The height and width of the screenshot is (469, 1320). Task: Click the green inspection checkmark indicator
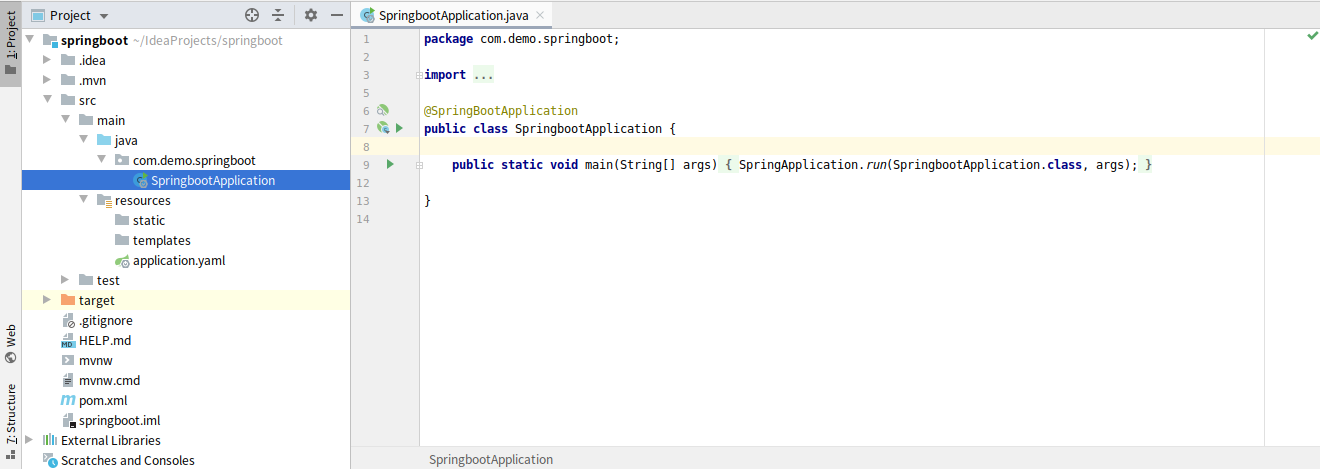[1312, 36]
